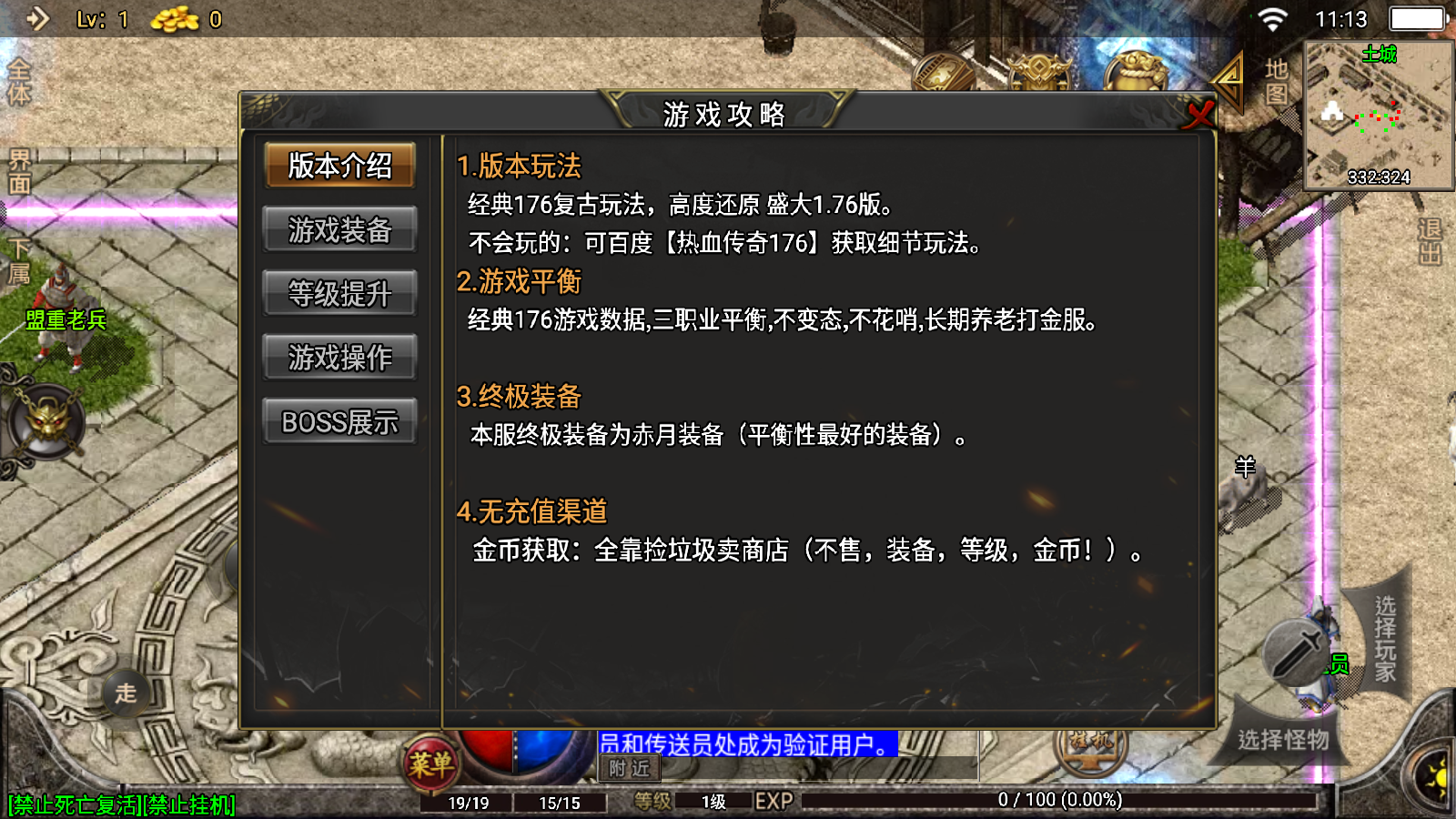
Task: Toggle the 走 walk mode button
Action: coord(126,693)
